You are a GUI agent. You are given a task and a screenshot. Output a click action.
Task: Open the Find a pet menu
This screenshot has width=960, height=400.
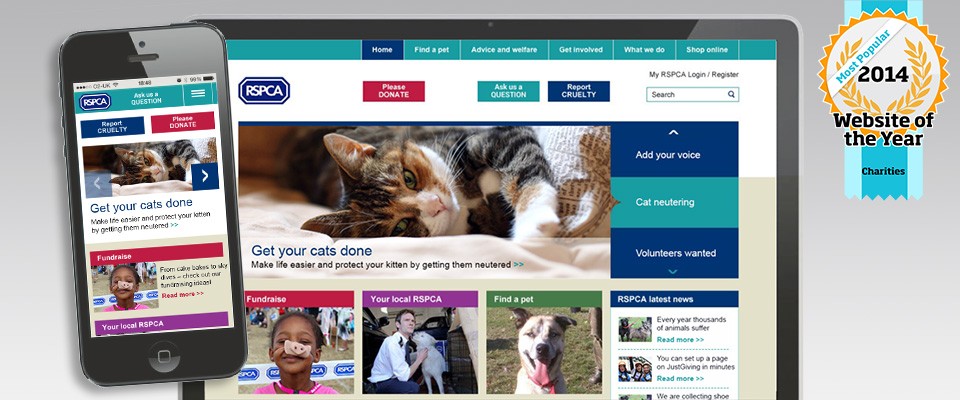coord(432,50)
